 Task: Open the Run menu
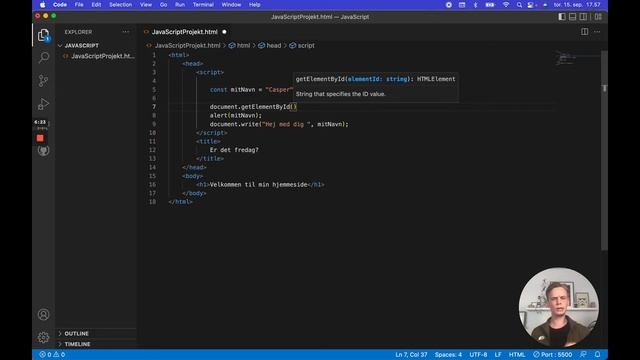pyautogui.click(x=180, y=5)
